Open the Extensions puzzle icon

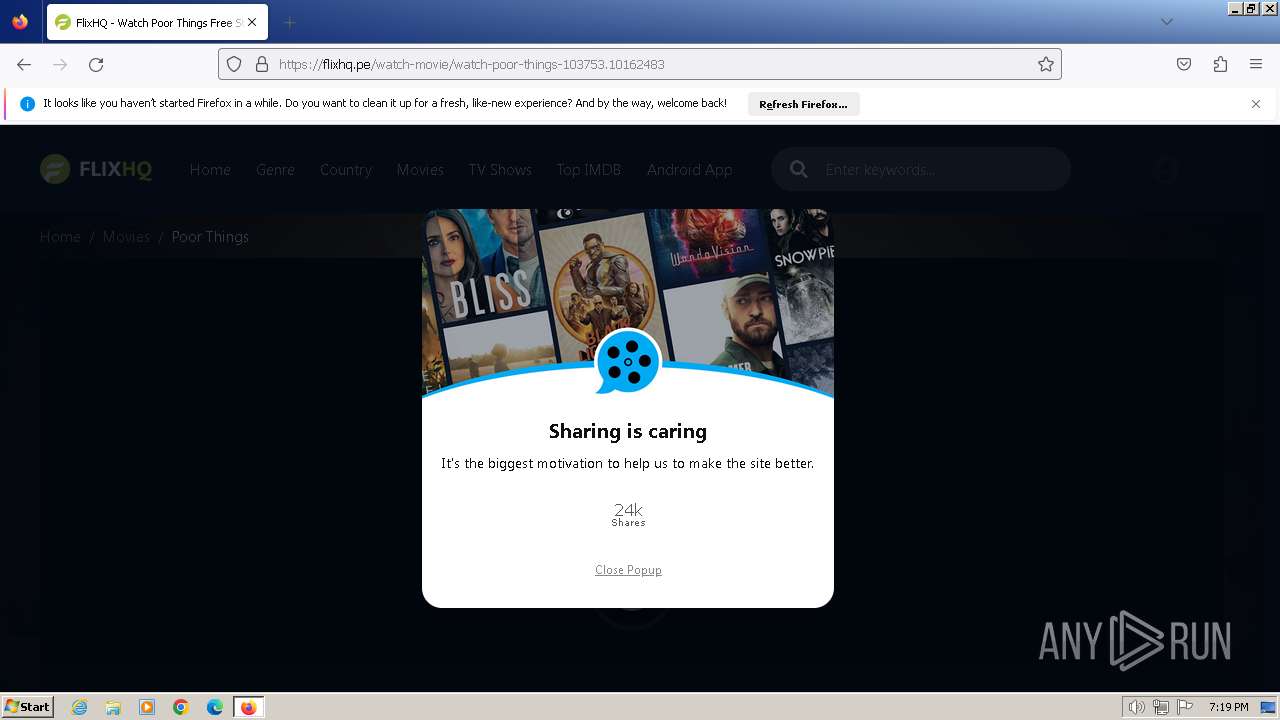1220,64
